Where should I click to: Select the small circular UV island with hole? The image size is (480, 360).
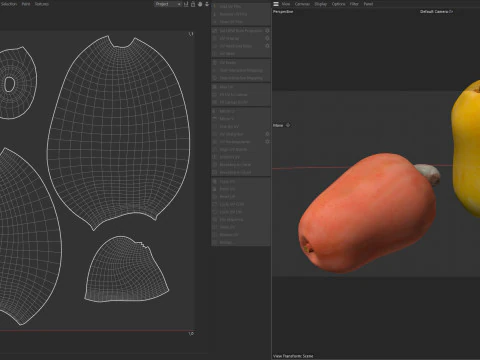point(17,83)
